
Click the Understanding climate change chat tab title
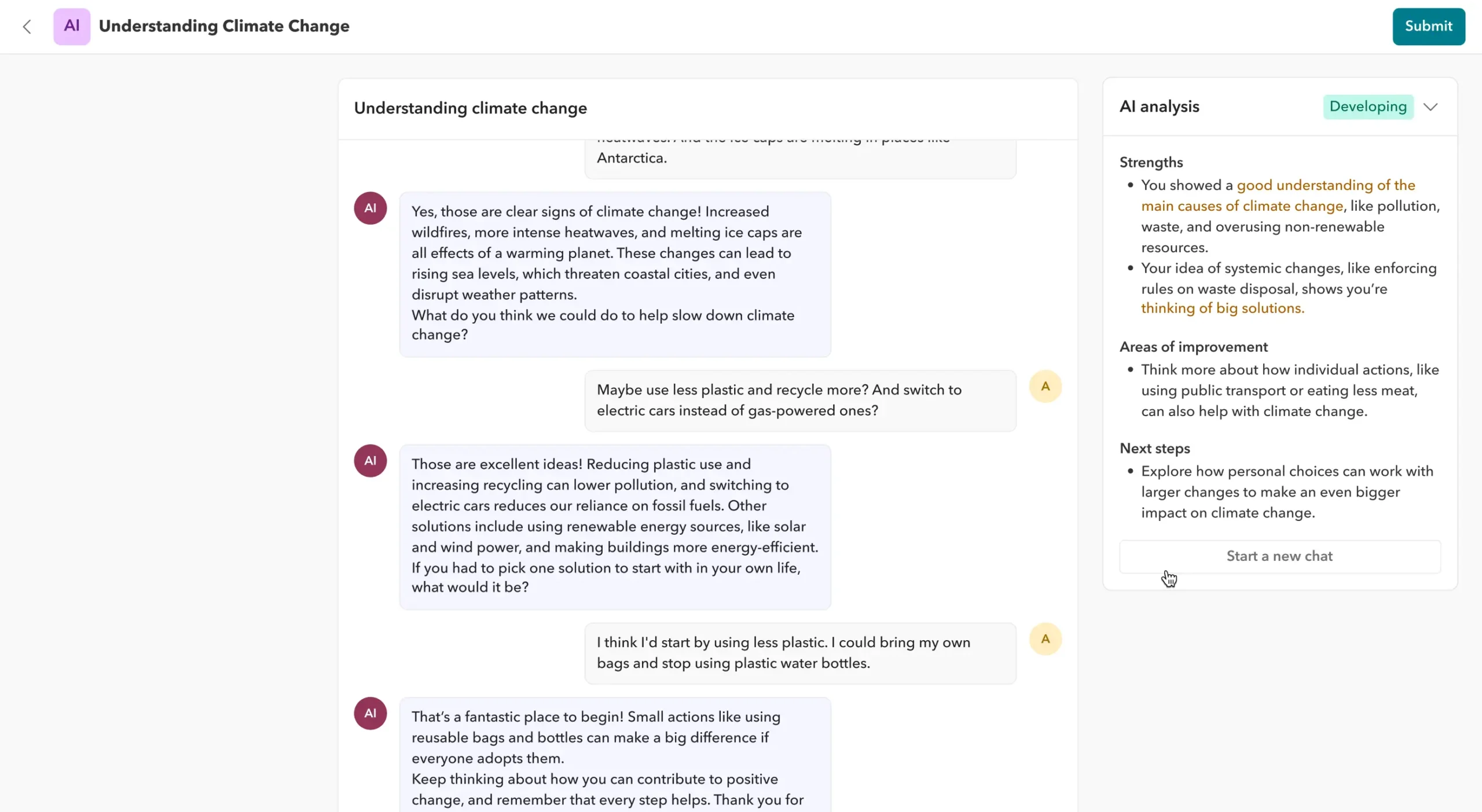(x=470, y=108)
